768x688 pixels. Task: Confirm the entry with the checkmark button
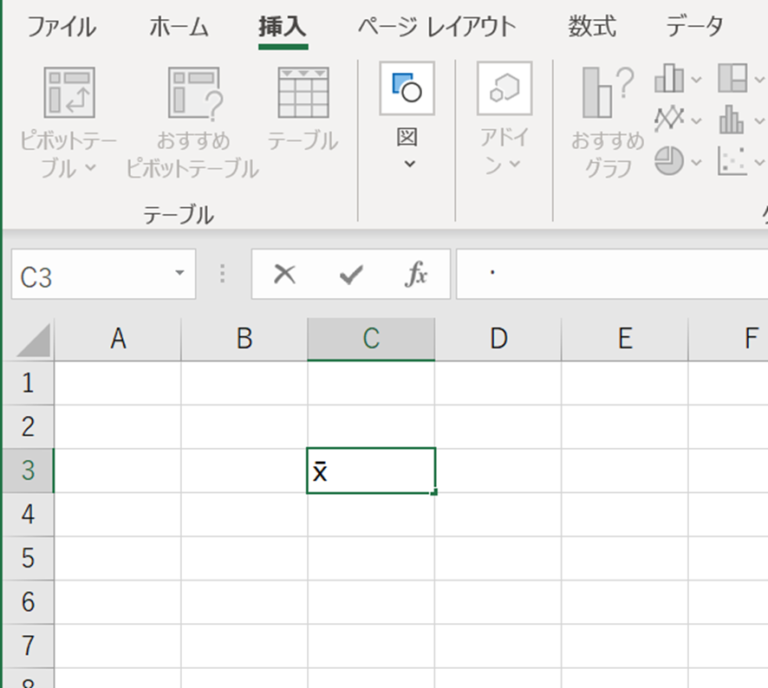tap(351, 275)
